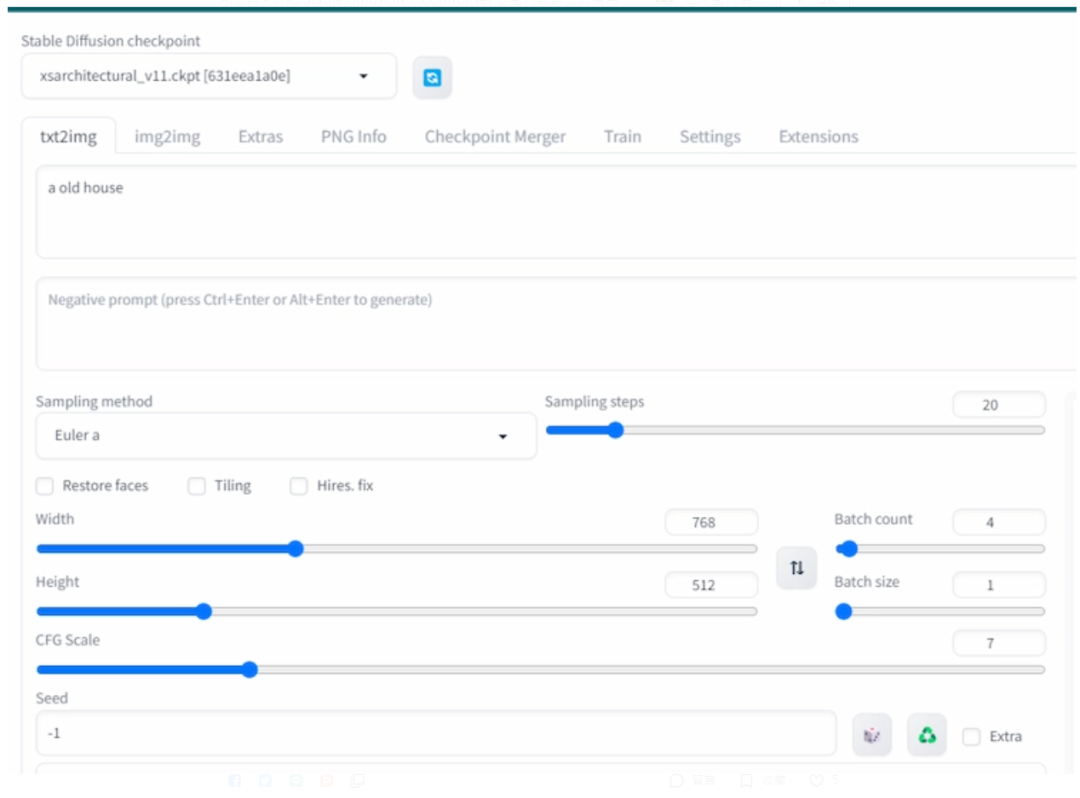Click the Negative prompt text box

(557, 324)
